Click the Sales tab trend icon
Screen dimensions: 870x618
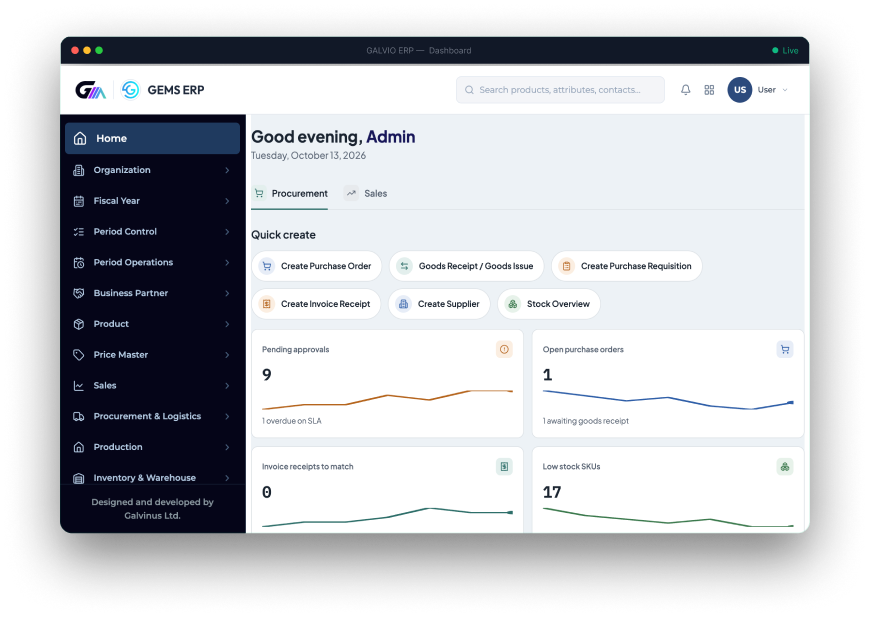[351, 193]
